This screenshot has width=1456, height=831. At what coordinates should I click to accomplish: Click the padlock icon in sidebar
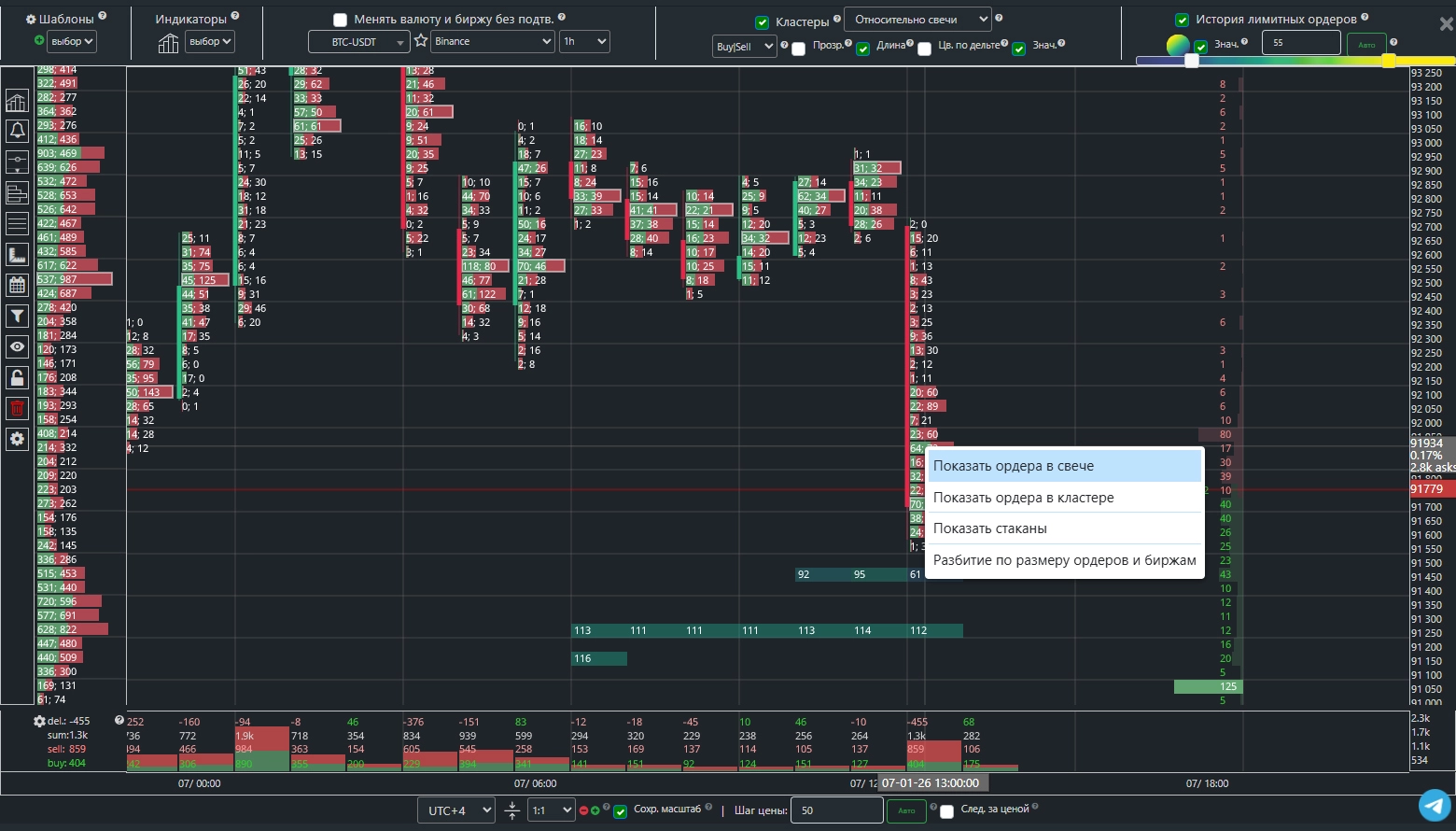click(x=17, y=378)
